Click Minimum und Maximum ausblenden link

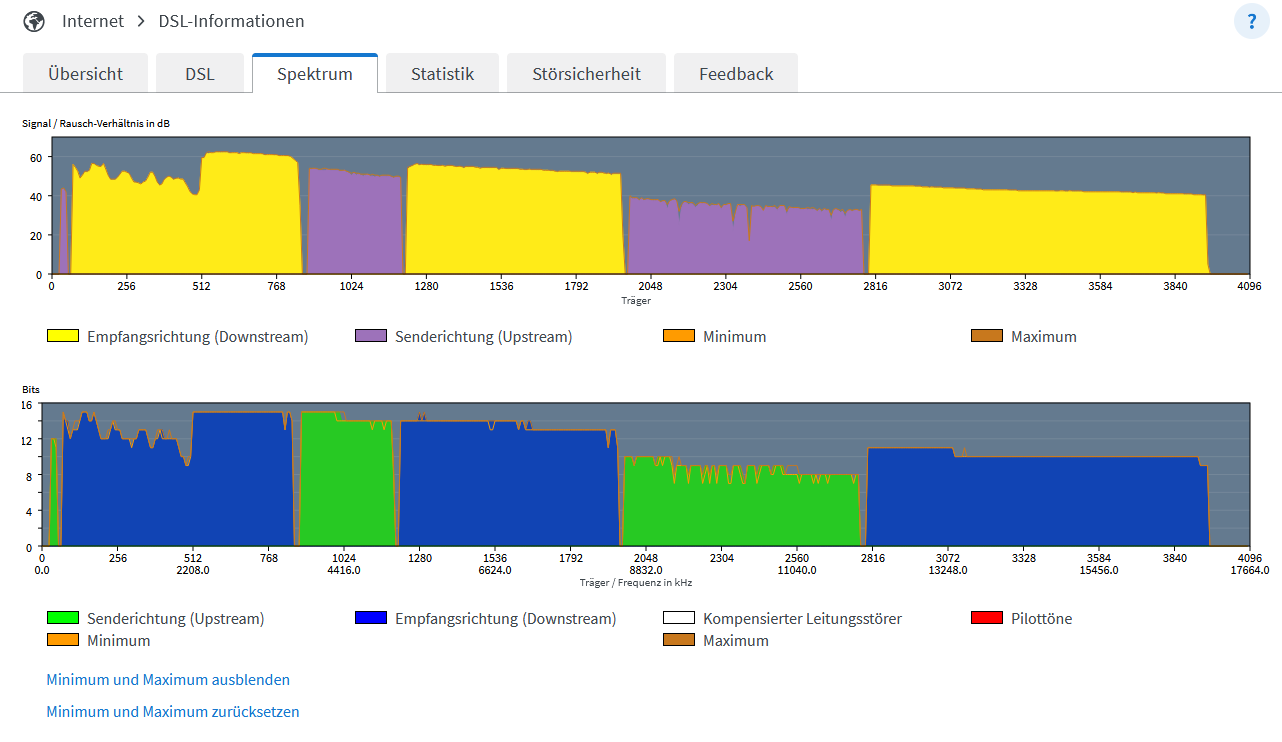tap(168, 680)
